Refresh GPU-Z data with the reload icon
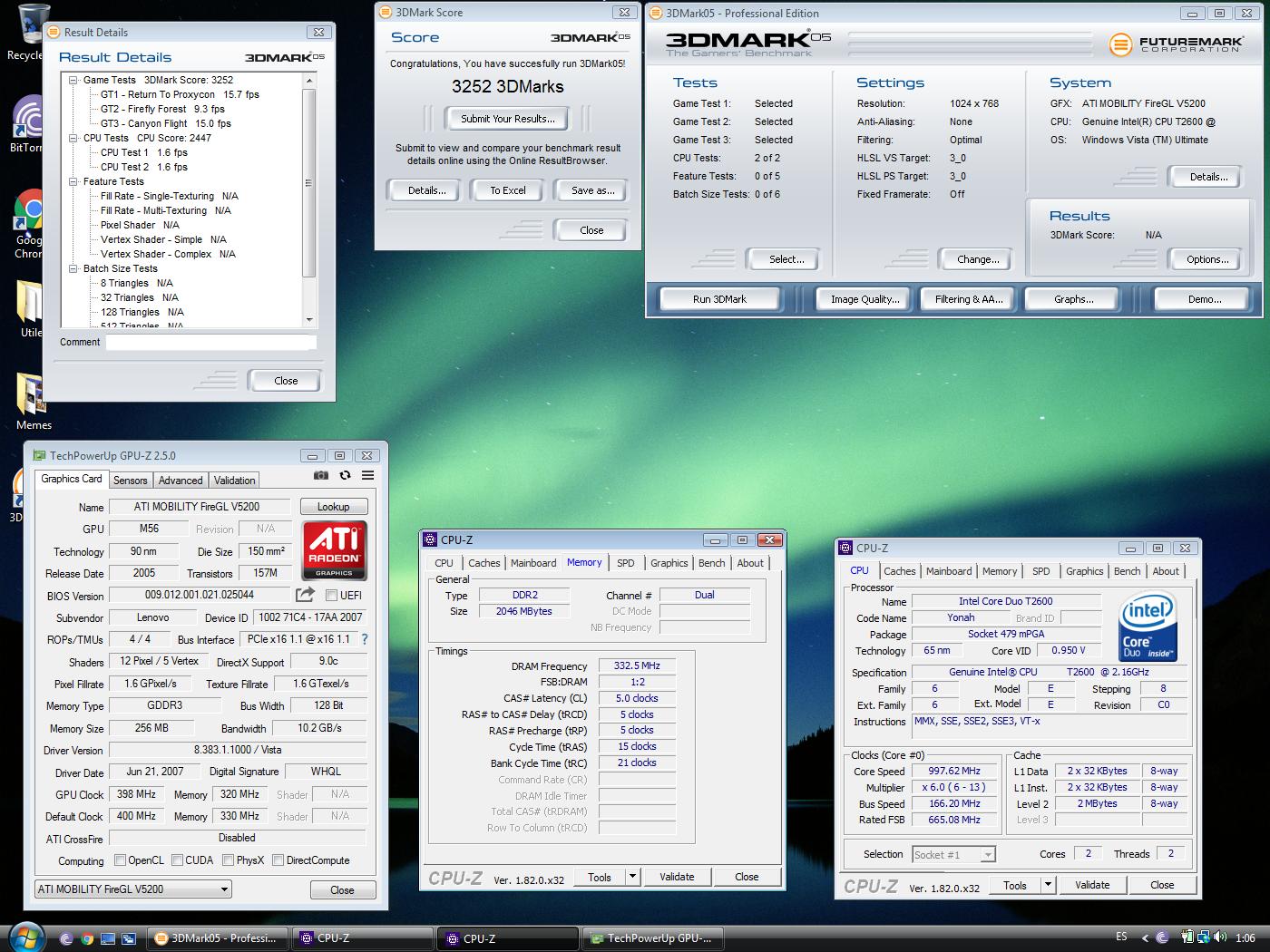The height and width of the screenshot is (952, 1270). coord(345,475)
